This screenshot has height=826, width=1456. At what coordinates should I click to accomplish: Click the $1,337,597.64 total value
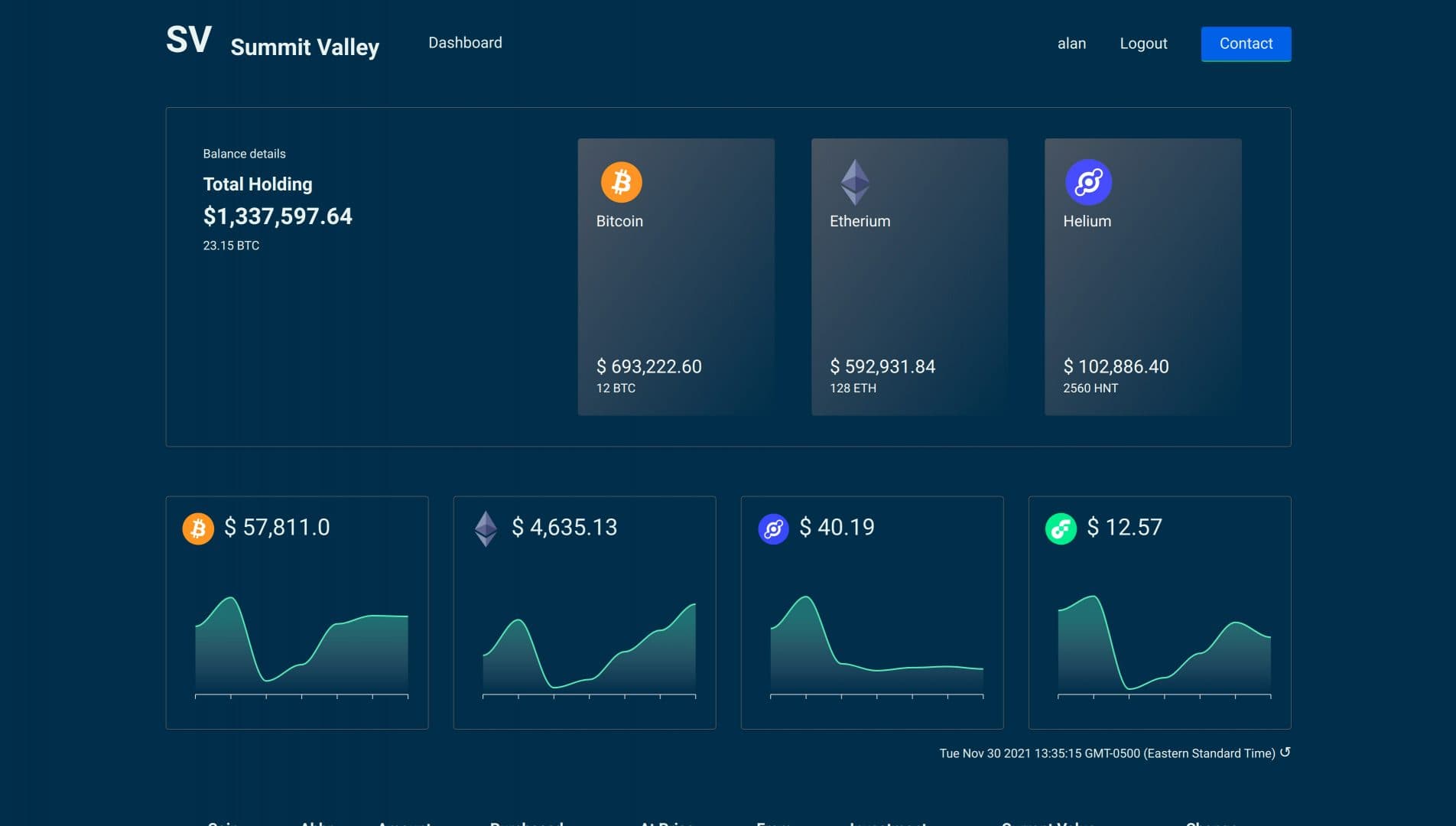pos(278,216)
